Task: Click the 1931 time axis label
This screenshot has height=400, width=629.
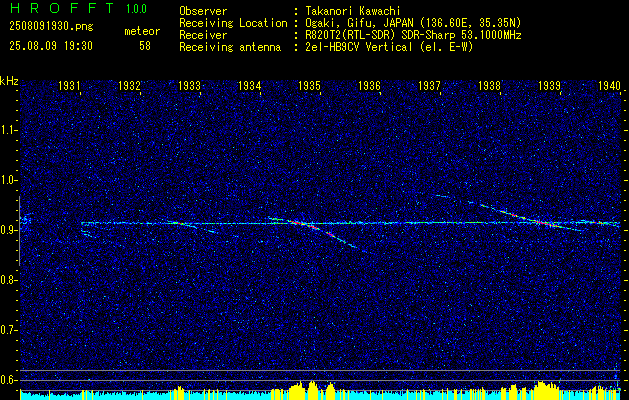Action: (x=69, y=85)
